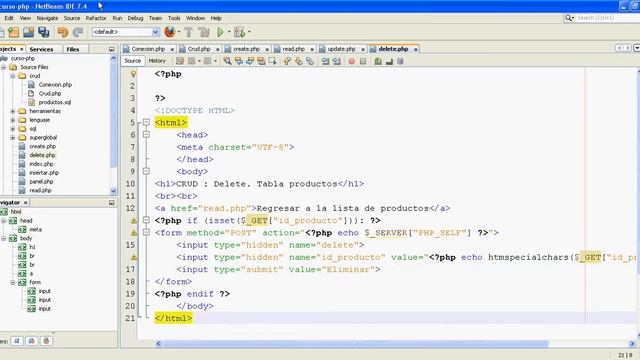Click the Last Edit icon in editor toolbar
640x360 pixels.
pyautogui.click(x=180, y=61)
